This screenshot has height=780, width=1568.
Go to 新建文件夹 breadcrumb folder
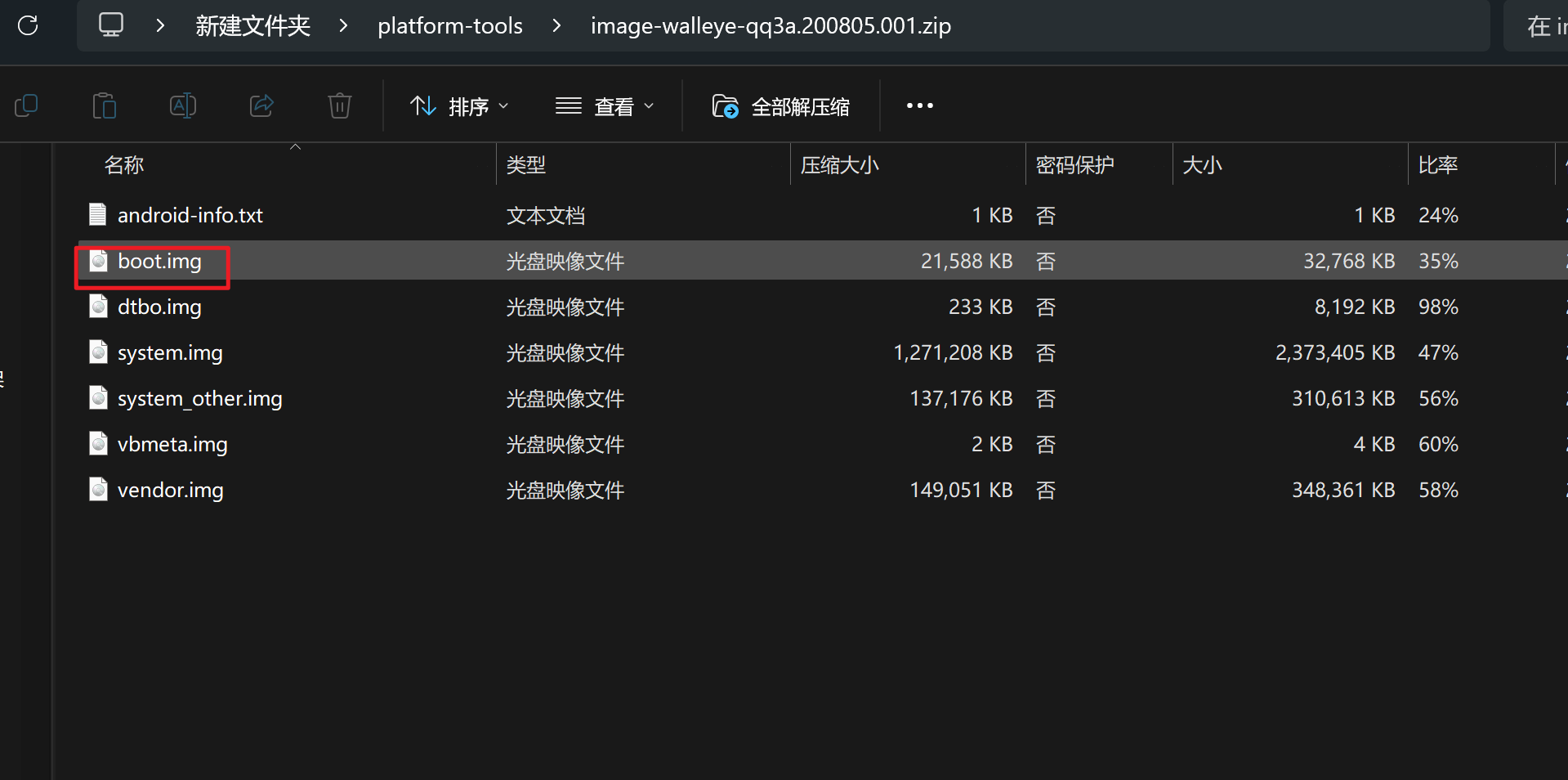[252, 25]
